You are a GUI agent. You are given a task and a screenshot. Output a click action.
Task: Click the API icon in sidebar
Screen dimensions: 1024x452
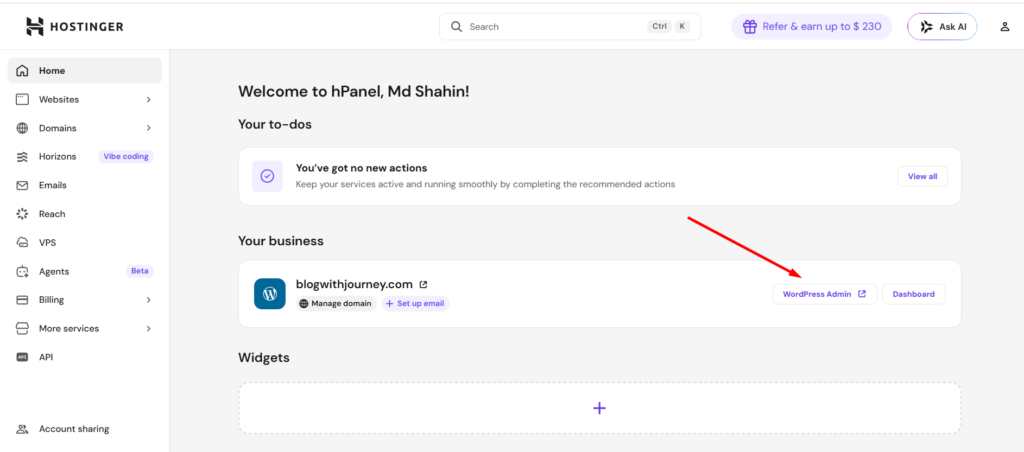click(x=22, y=357)
